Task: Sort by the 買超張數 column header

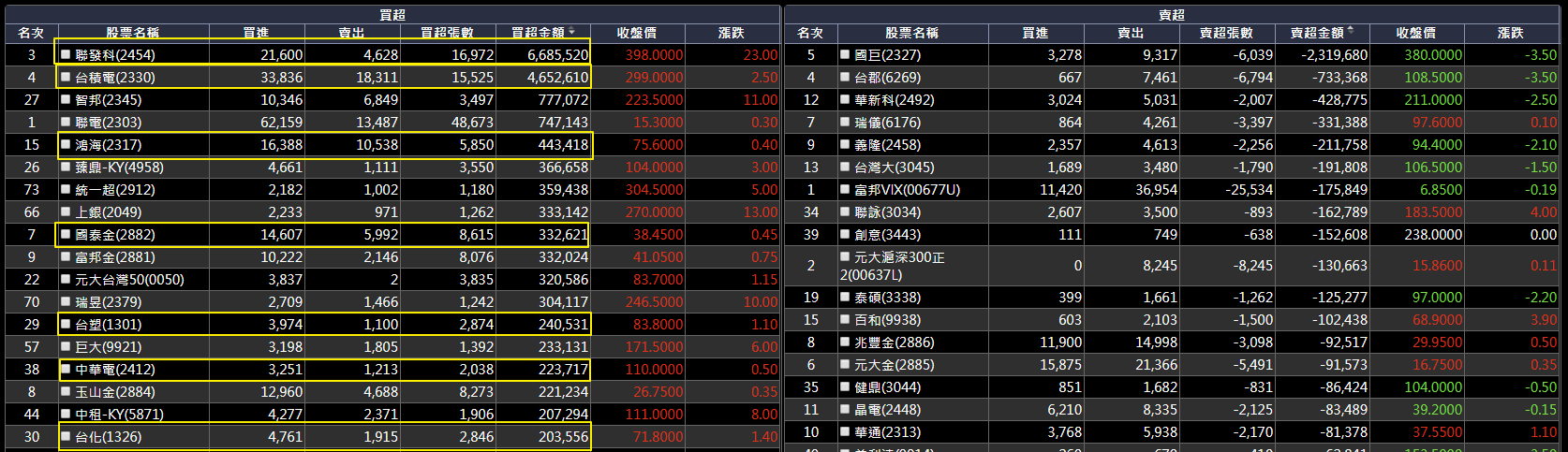Action: [x=447, y=33]
